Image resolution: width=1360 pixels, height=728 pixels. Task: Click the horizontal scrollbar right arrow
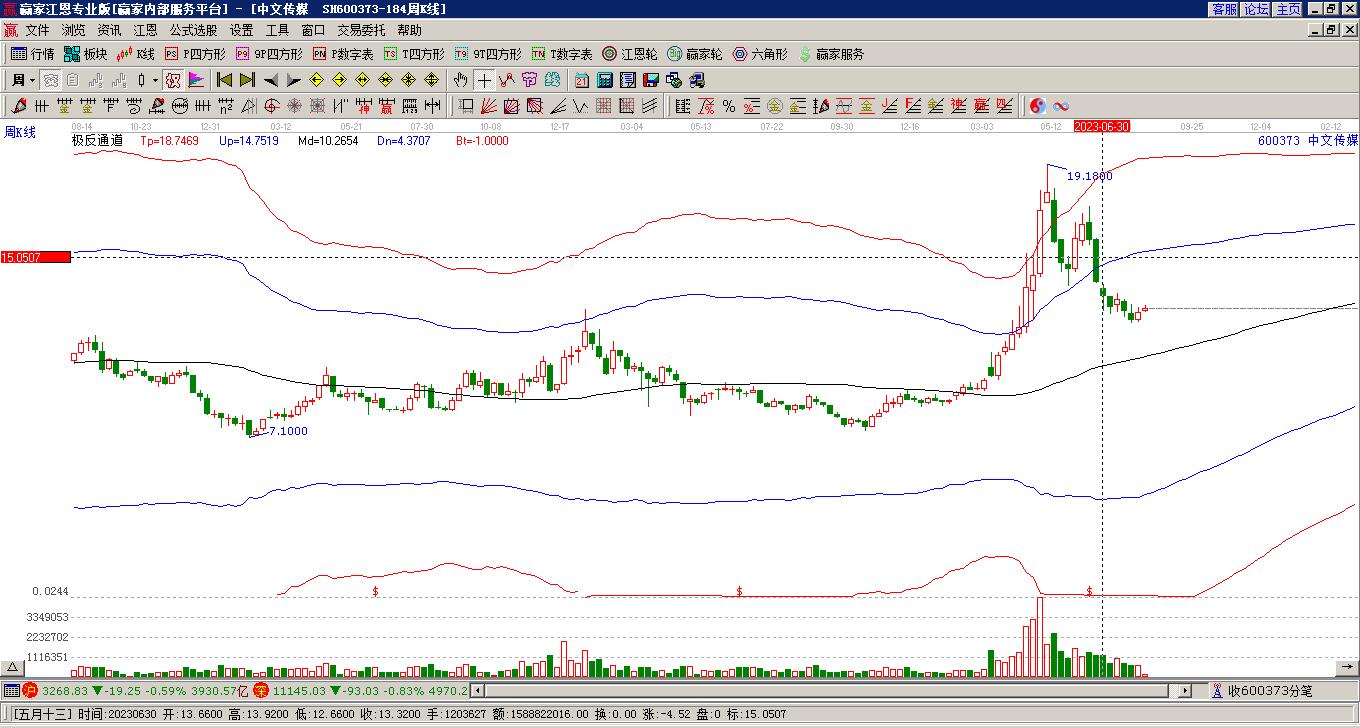click(x=1186, y=690)
